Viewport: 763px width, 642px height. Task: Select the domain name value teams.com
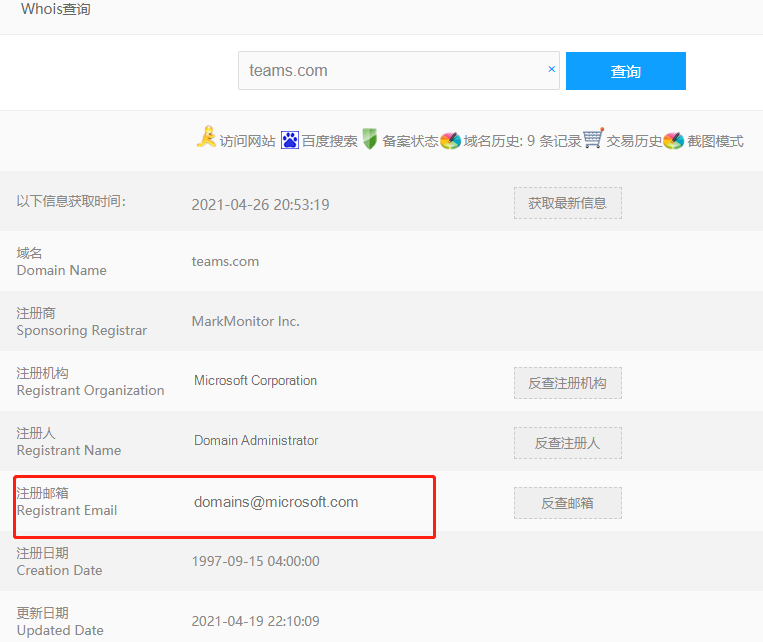click(x=225, y=261)
